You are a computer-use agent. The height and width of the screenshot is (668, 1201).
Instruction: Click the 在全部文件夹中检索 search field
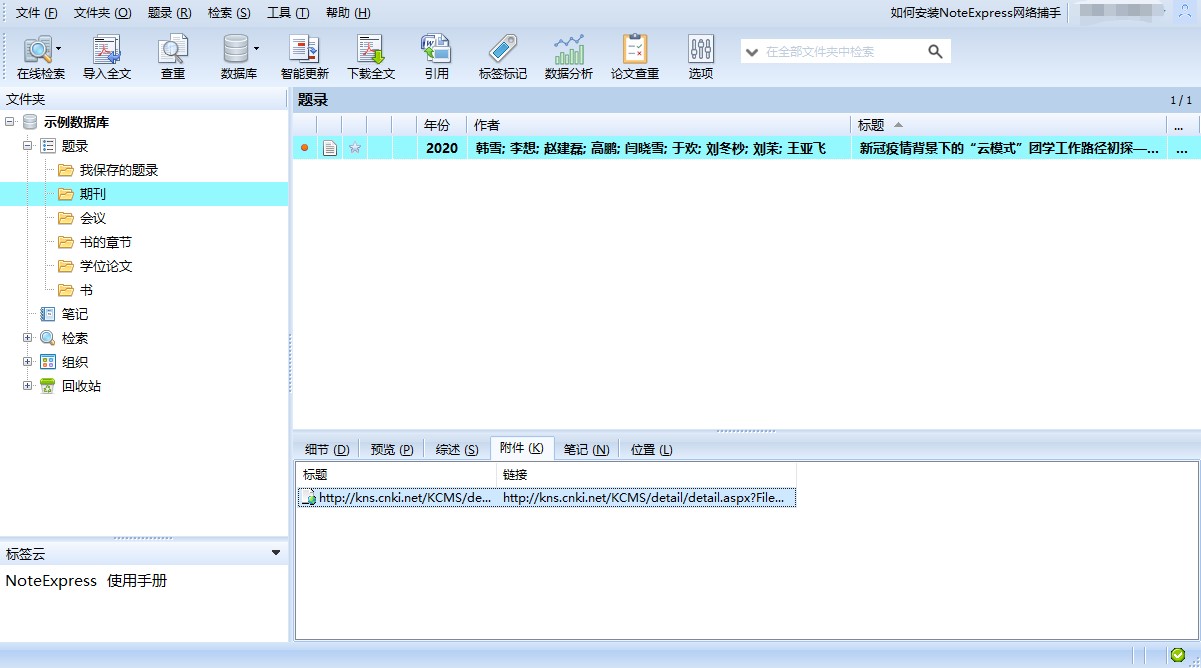(x=840, y=51)
